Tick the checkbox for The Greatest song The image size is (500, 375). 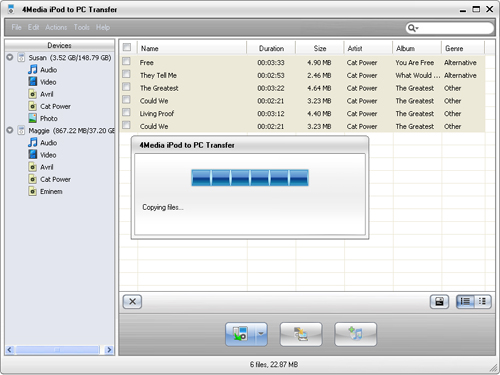point(126,87)
